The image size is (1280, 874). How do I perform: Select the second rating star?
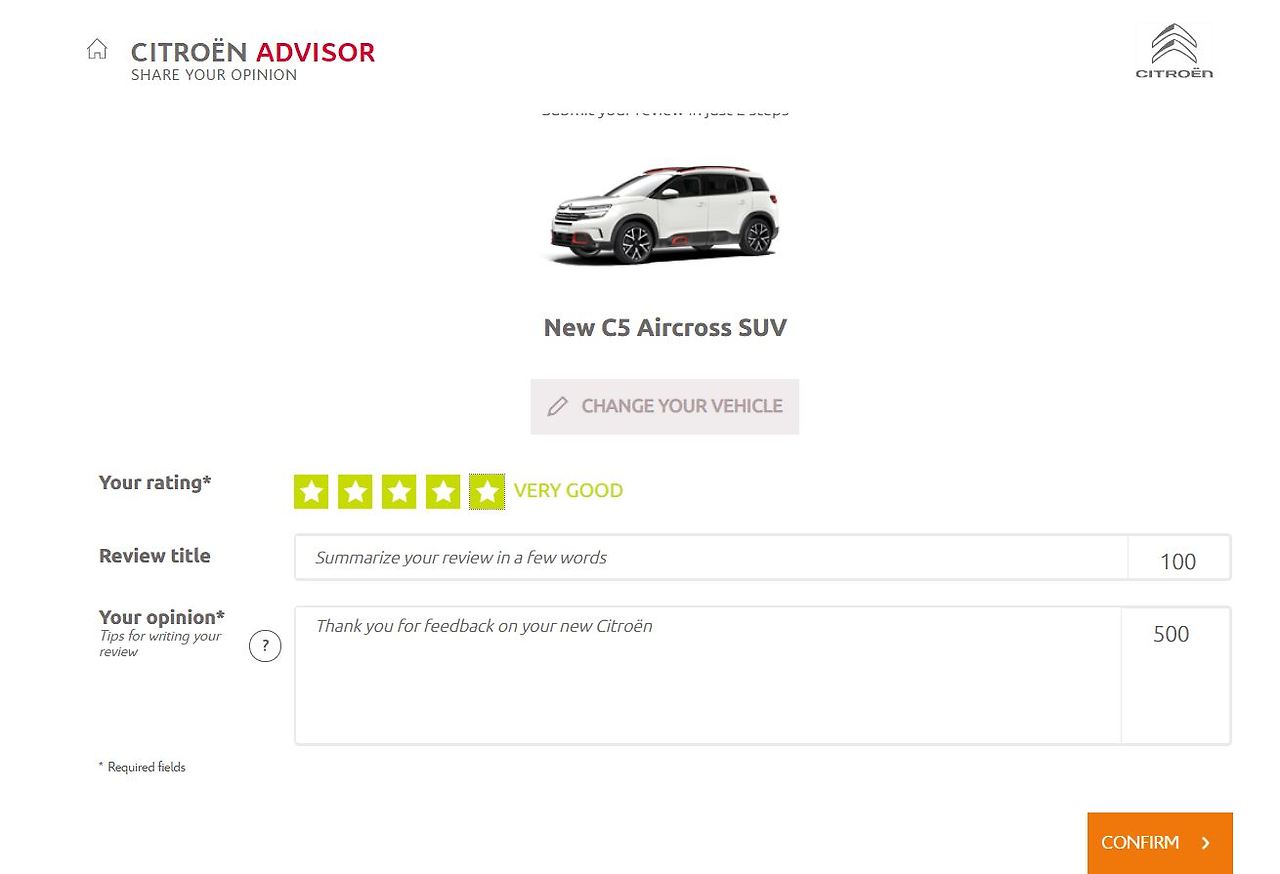[x=355, y=491]
